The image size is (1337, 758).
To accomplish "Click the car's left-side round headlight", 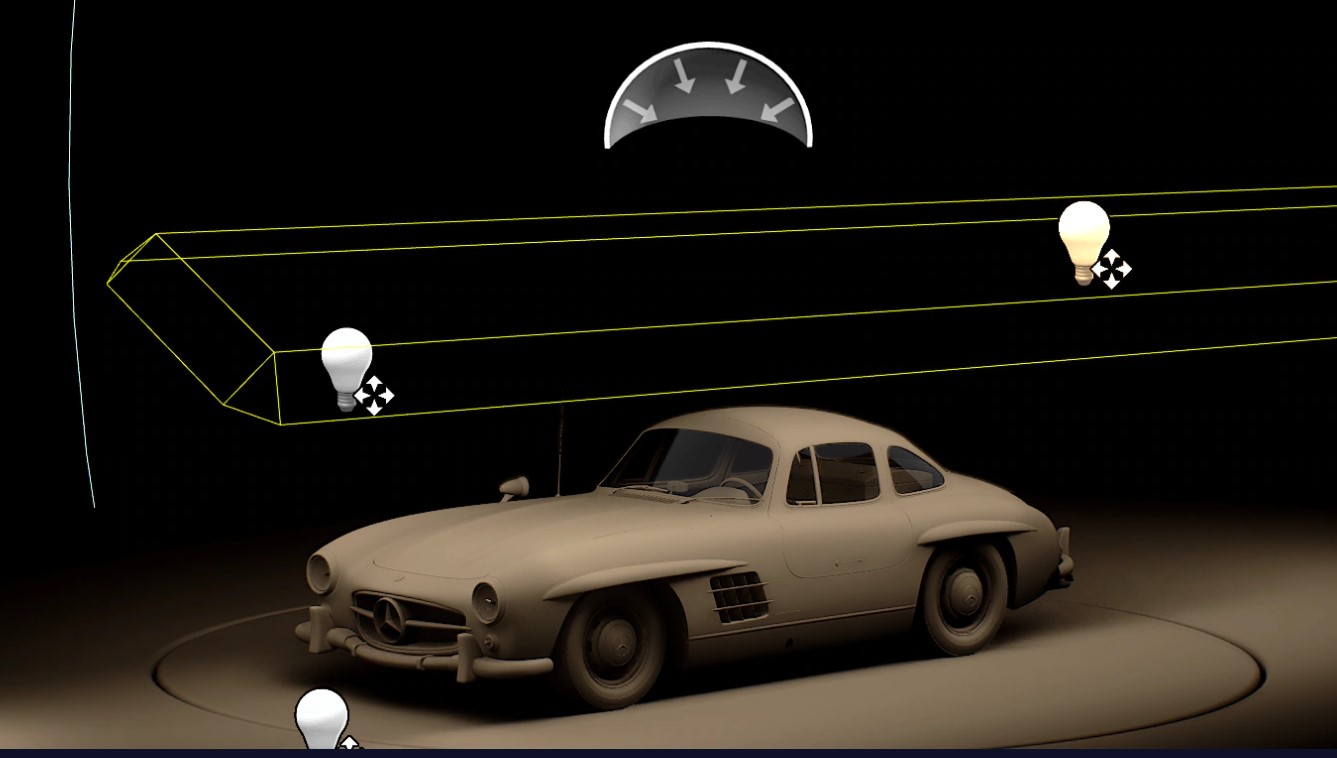I will tap(319, 572).
